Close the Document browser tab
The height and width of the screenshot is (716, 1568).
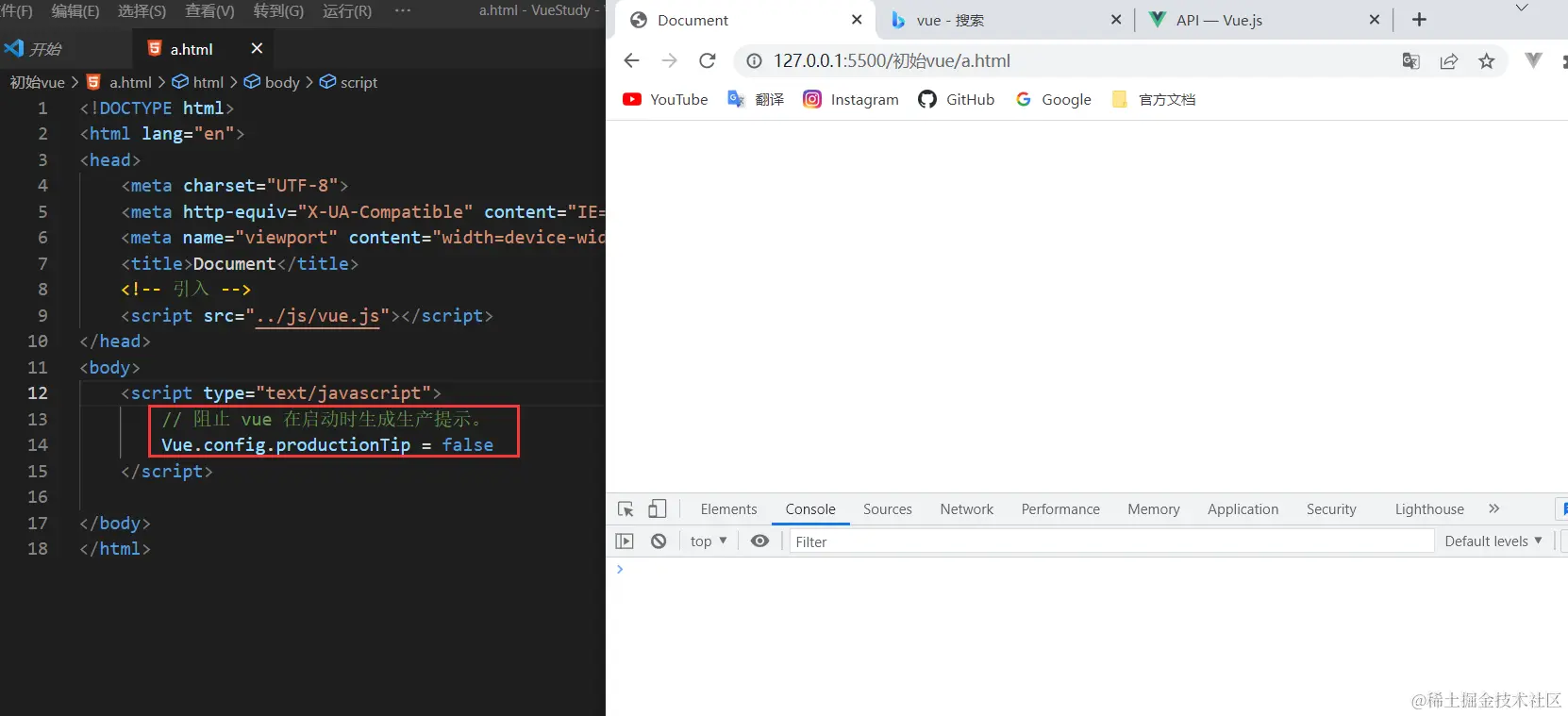857,19
